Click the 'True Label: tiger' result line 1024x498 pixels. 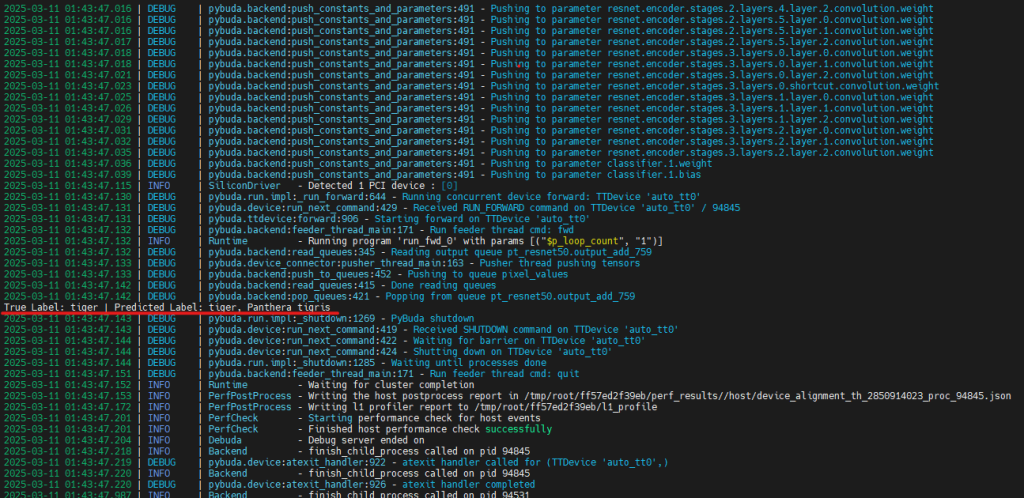pos(167,307)
